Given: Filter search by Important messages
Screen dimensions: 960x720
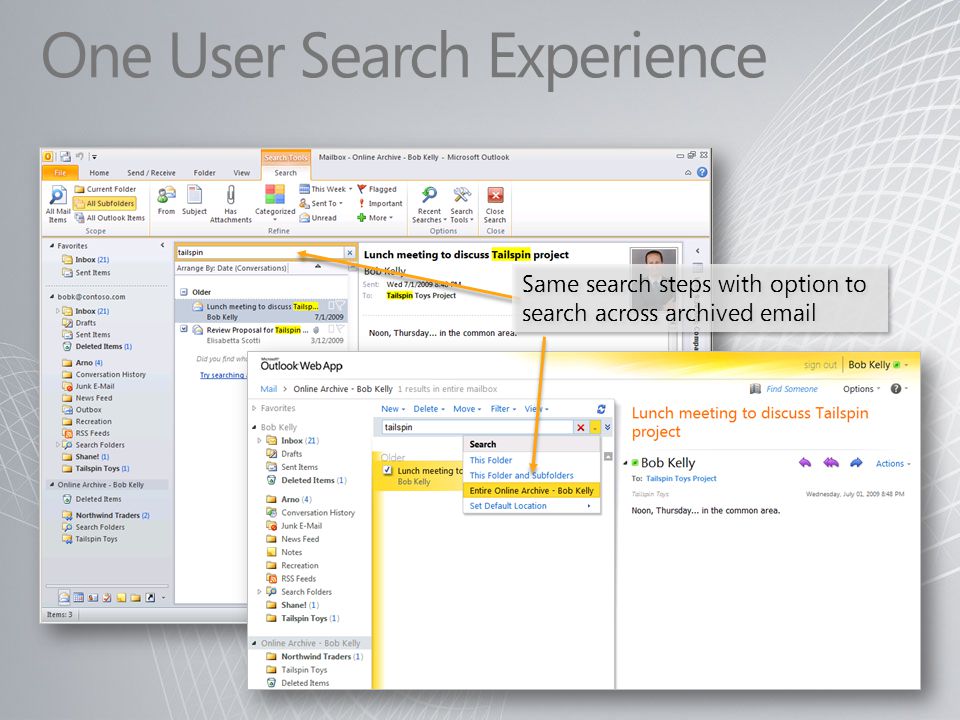Looking at the screenshot, I should click(380, 203).
